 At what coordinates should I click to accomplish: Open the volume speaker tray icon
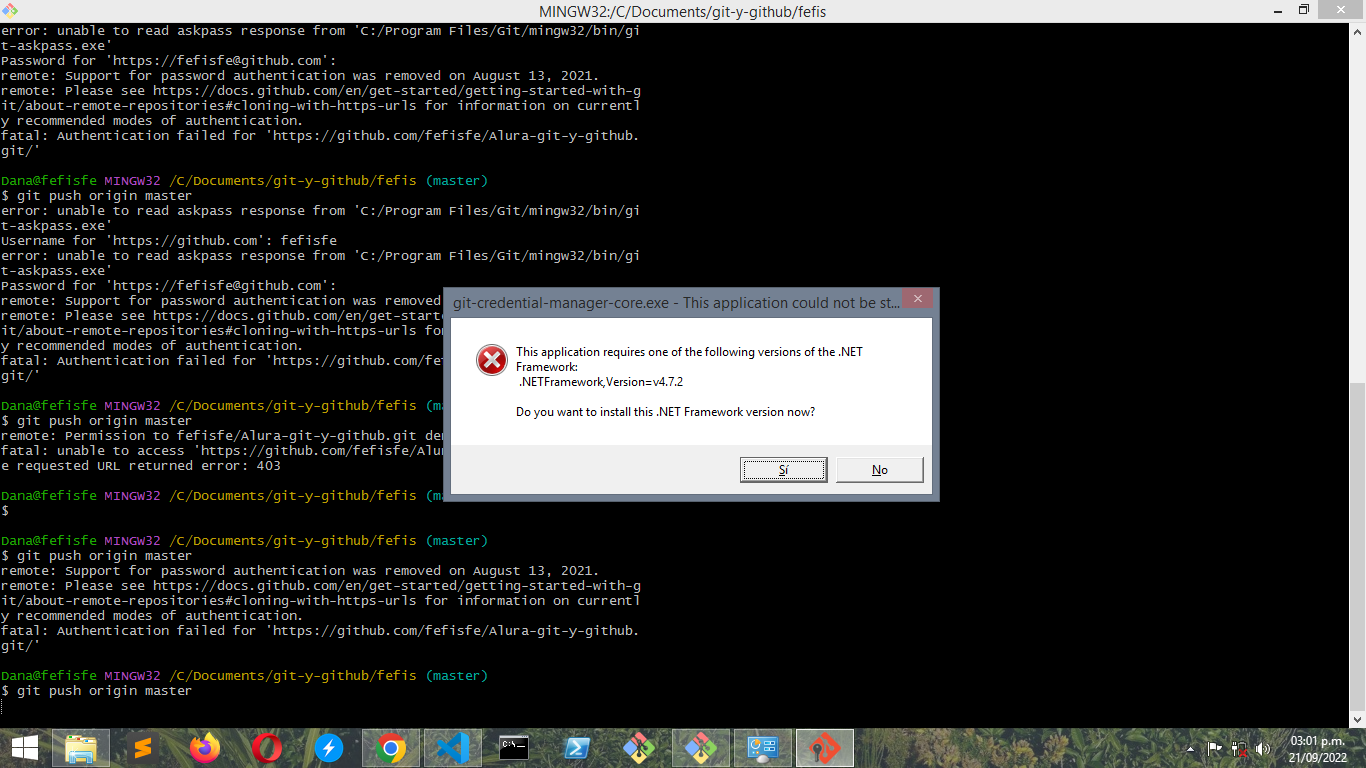click(1263, 748)
